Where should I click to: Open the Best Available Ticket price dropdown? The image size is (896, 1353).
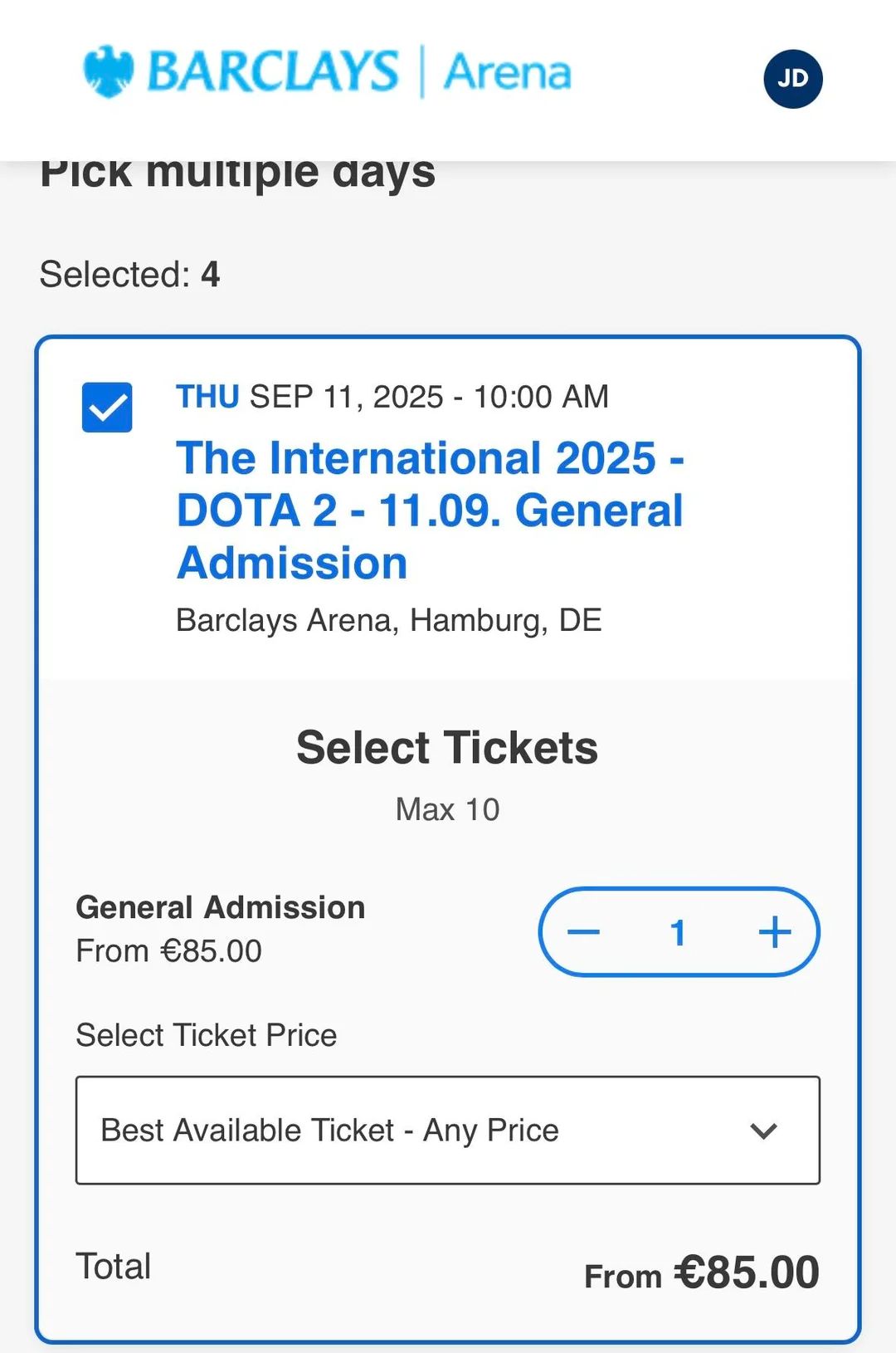click(x=448, y=1130)
